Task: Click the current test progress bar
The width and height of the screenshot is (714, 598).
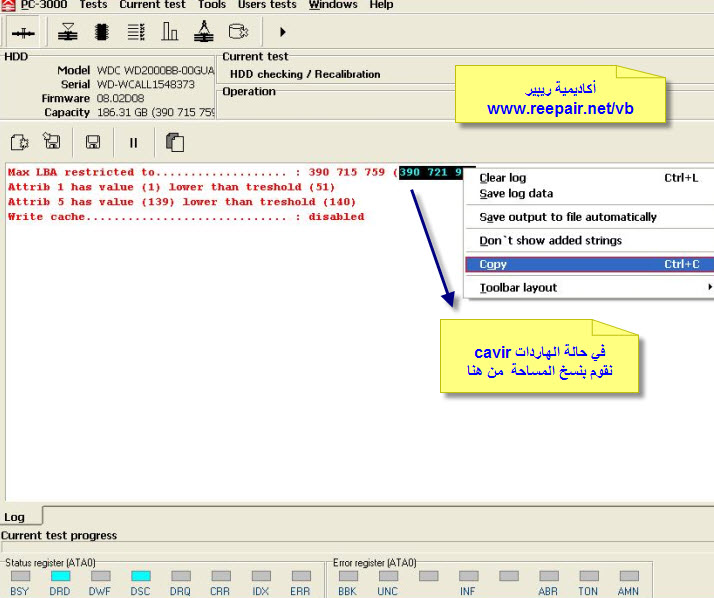Action: pos(357,547)
